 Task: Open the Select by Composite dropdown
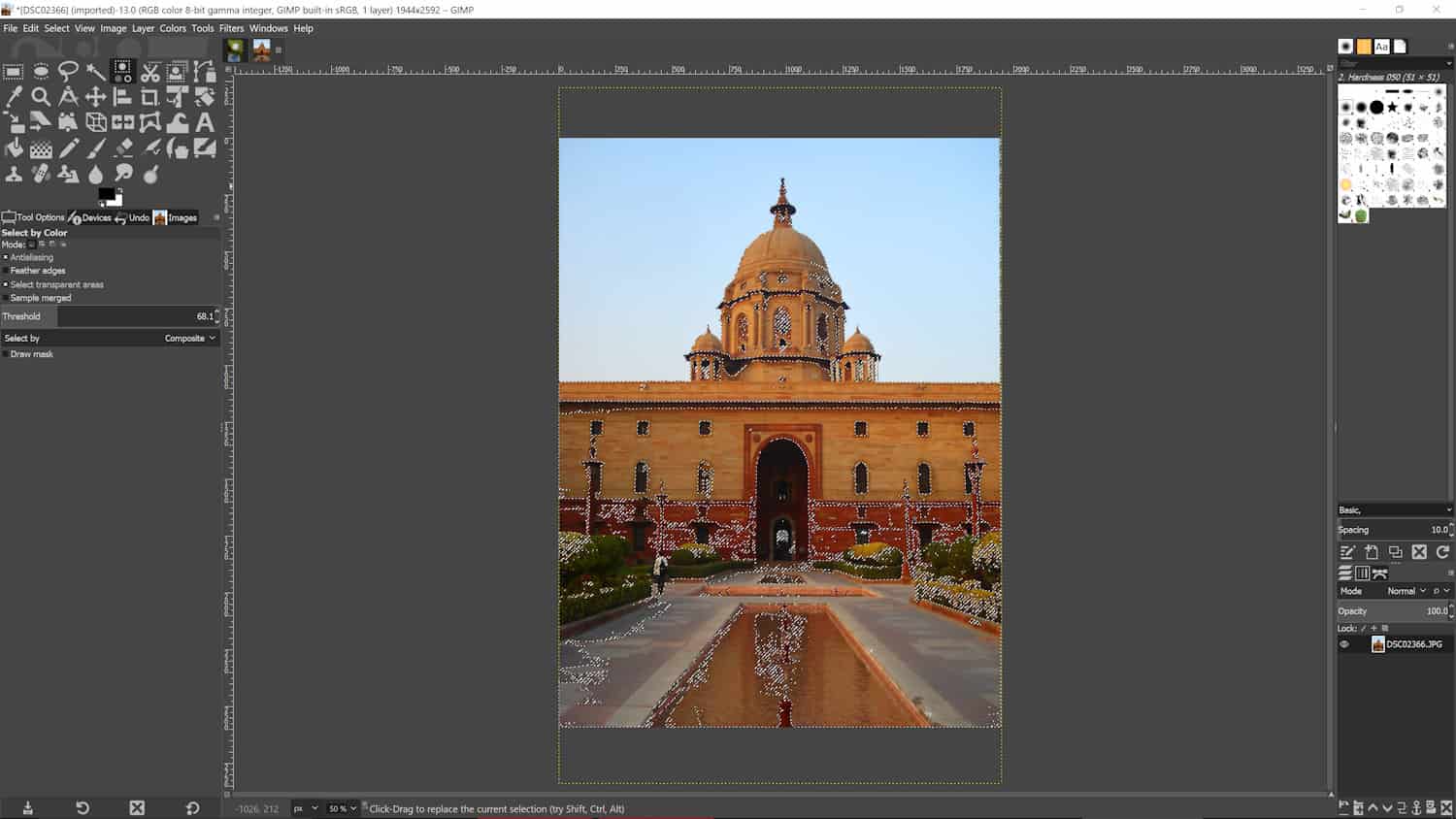click(x=110, y=338)
